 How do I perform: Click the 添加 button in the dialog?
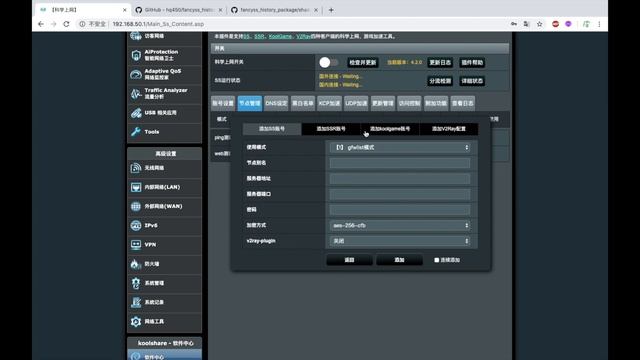(399, 260)
